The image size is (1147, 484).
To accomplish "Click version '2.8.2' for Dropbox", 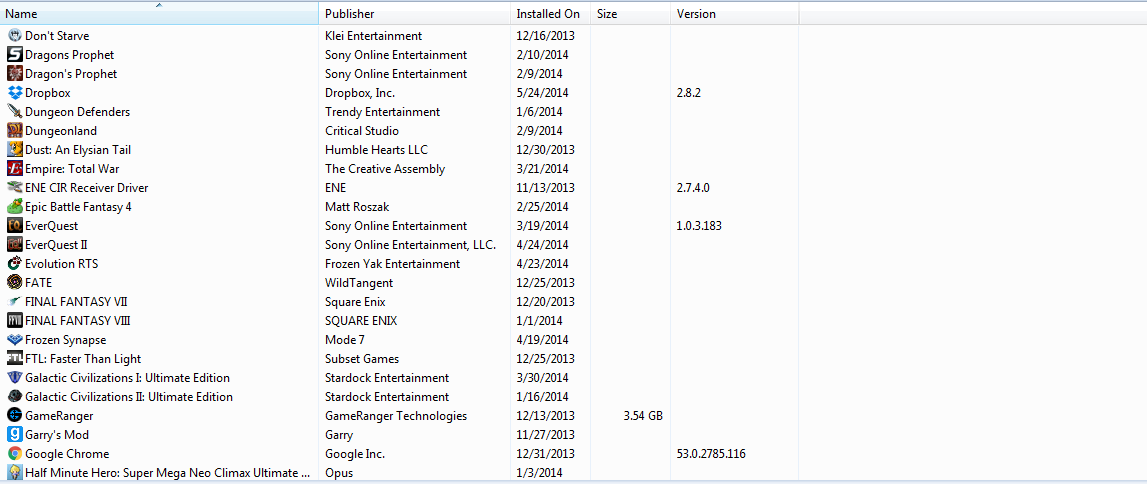I will point(690,93).
